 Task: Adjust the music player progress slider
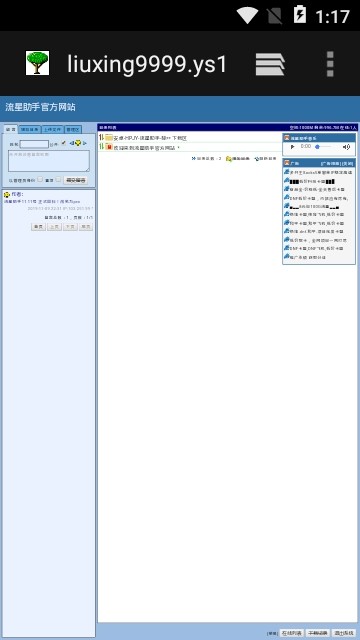coord(324,147)
